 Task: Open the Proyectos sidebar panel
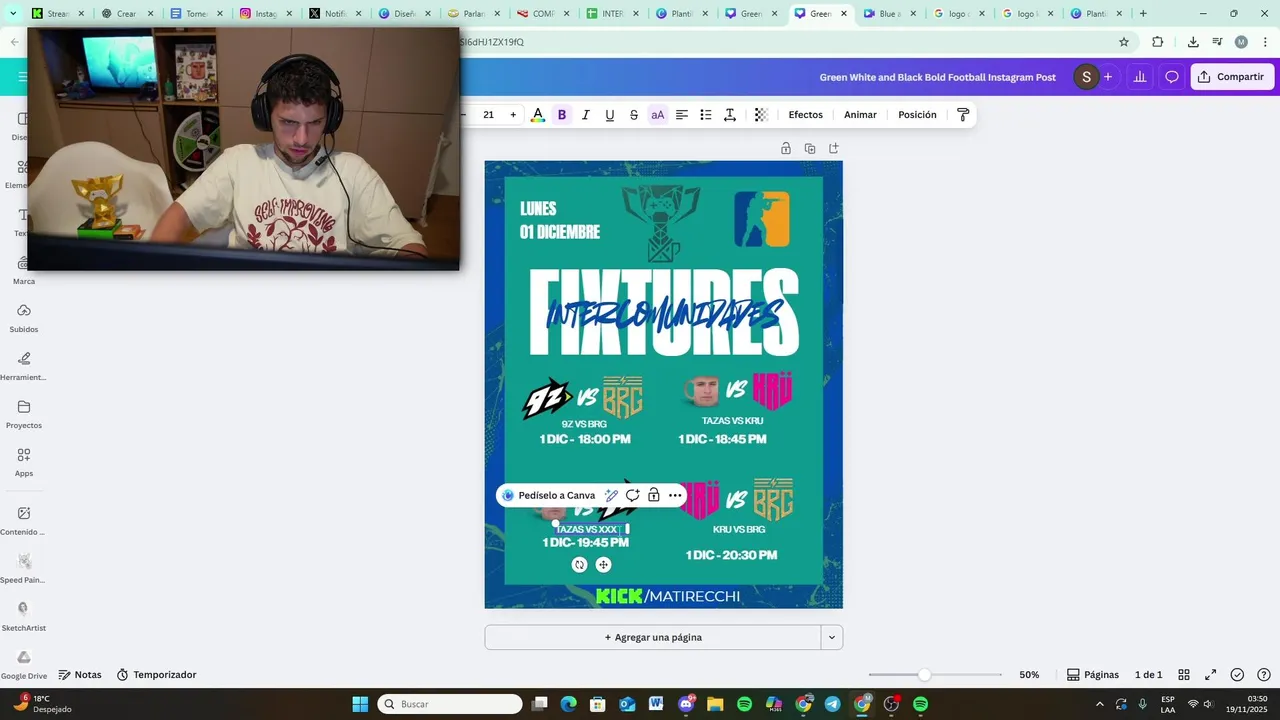coord(24,413)
